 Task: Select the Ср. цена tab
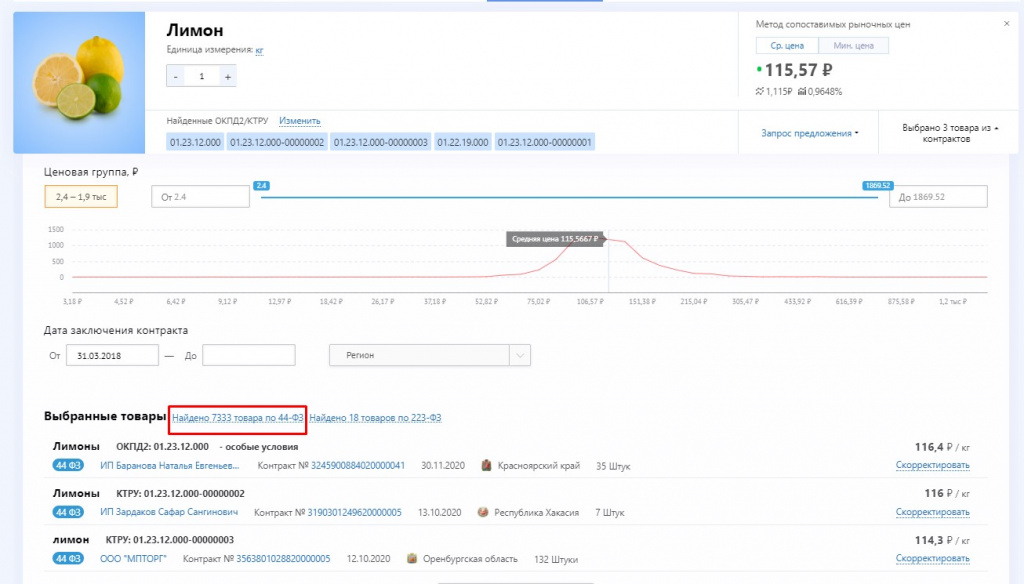coord(787,46)
